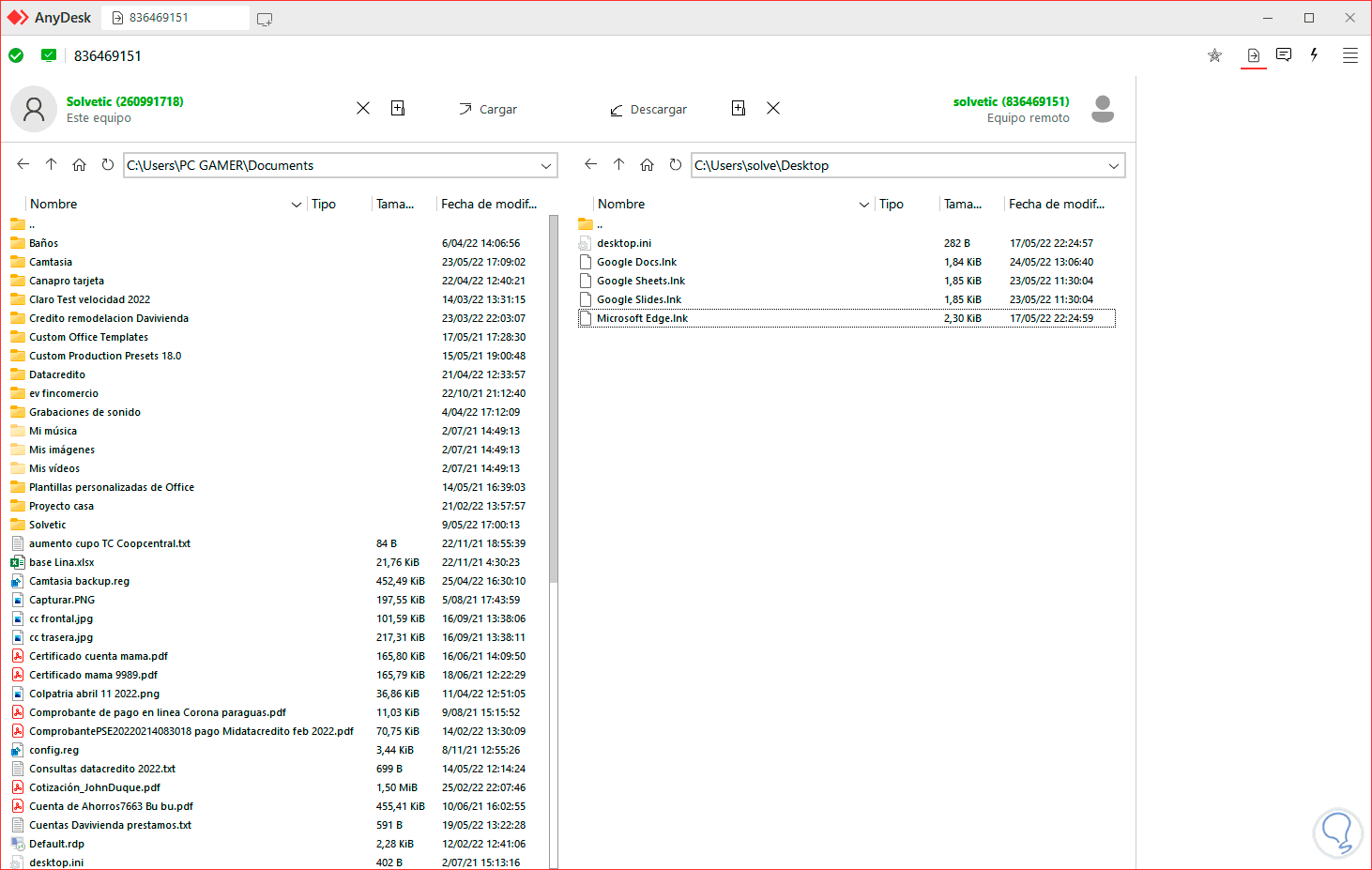This screenshot has height=870, width=1372.
Task: Click the Solvetic (260991718) local device name
Action: [125, 101]
